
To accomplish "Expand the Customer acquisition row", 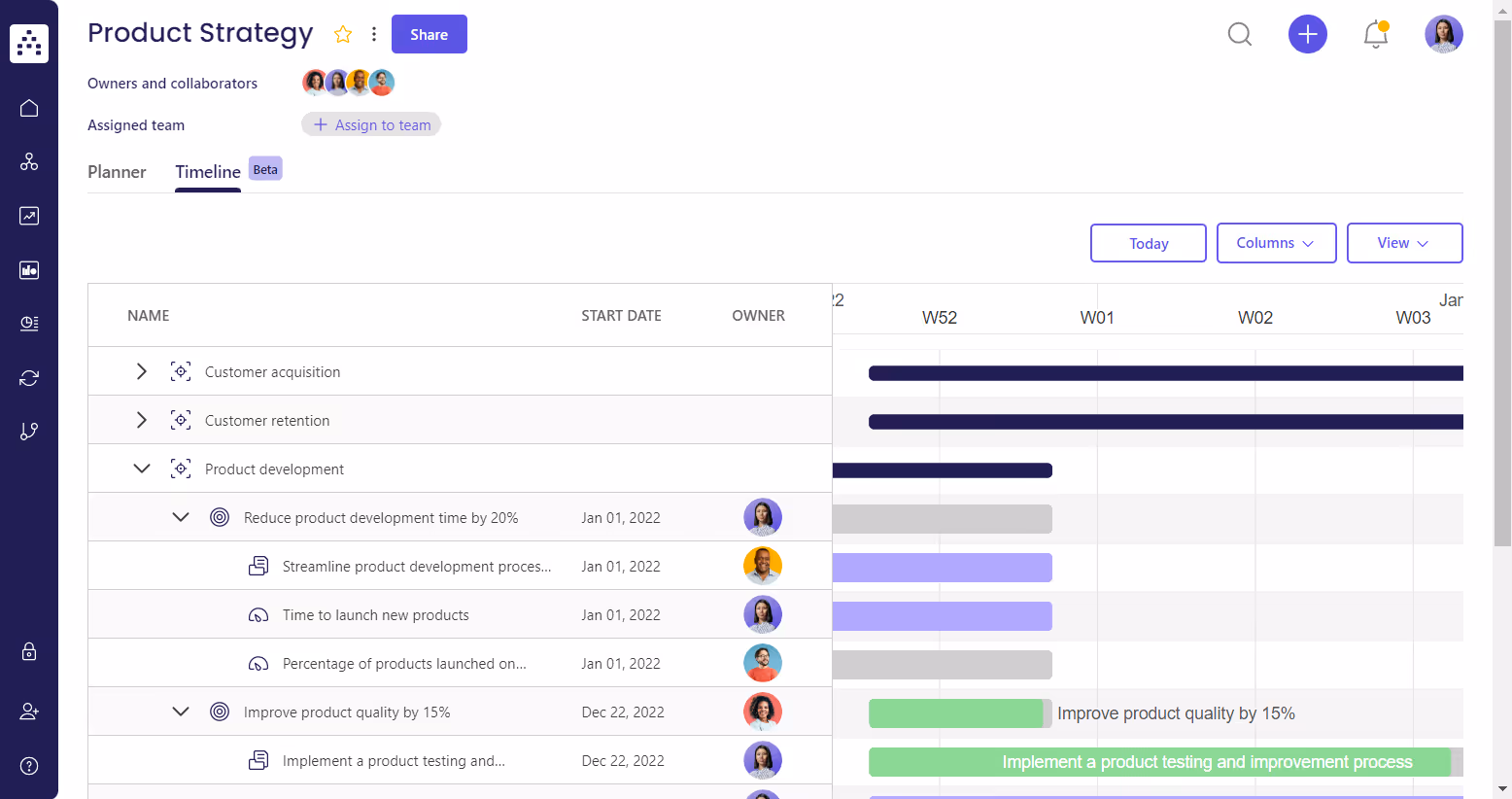I will [x=141, y=371].
